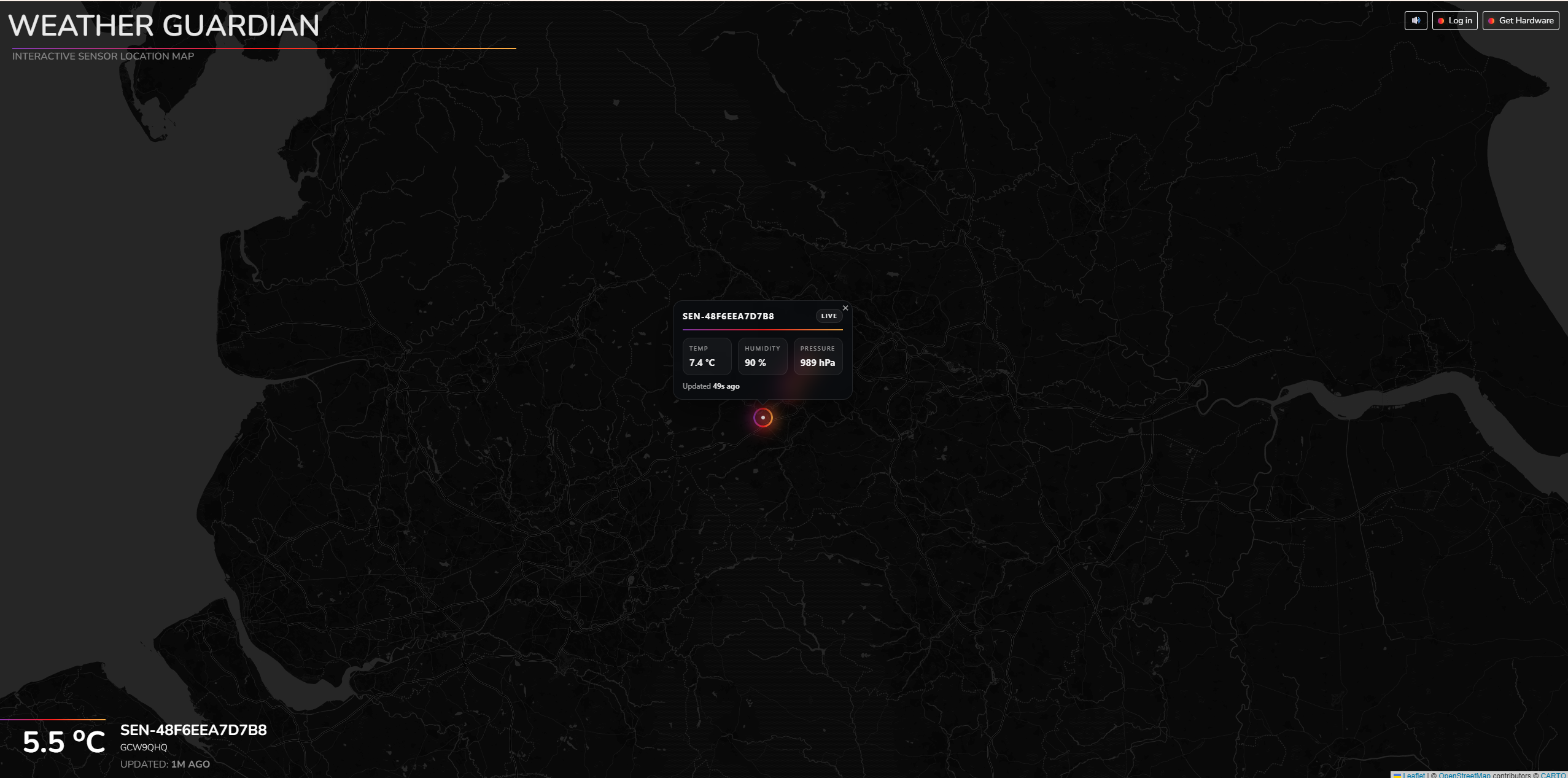Image resolution: width=1568 pixels, height=778 pixels.
Task: Click the GCW9QHQ location code
Action: tap(144, 747)
